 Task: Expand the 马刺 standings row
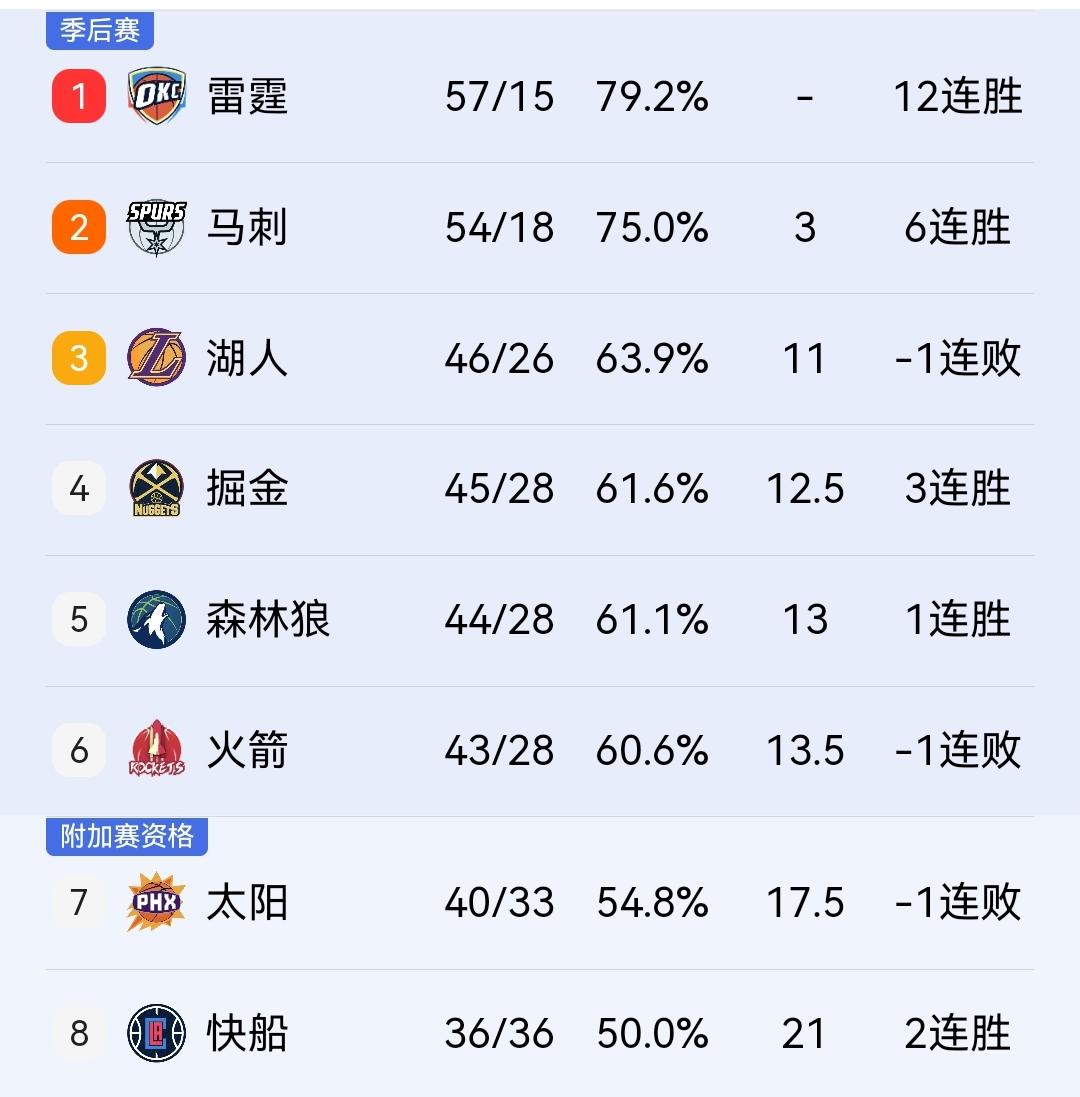(x=540, y=228)
